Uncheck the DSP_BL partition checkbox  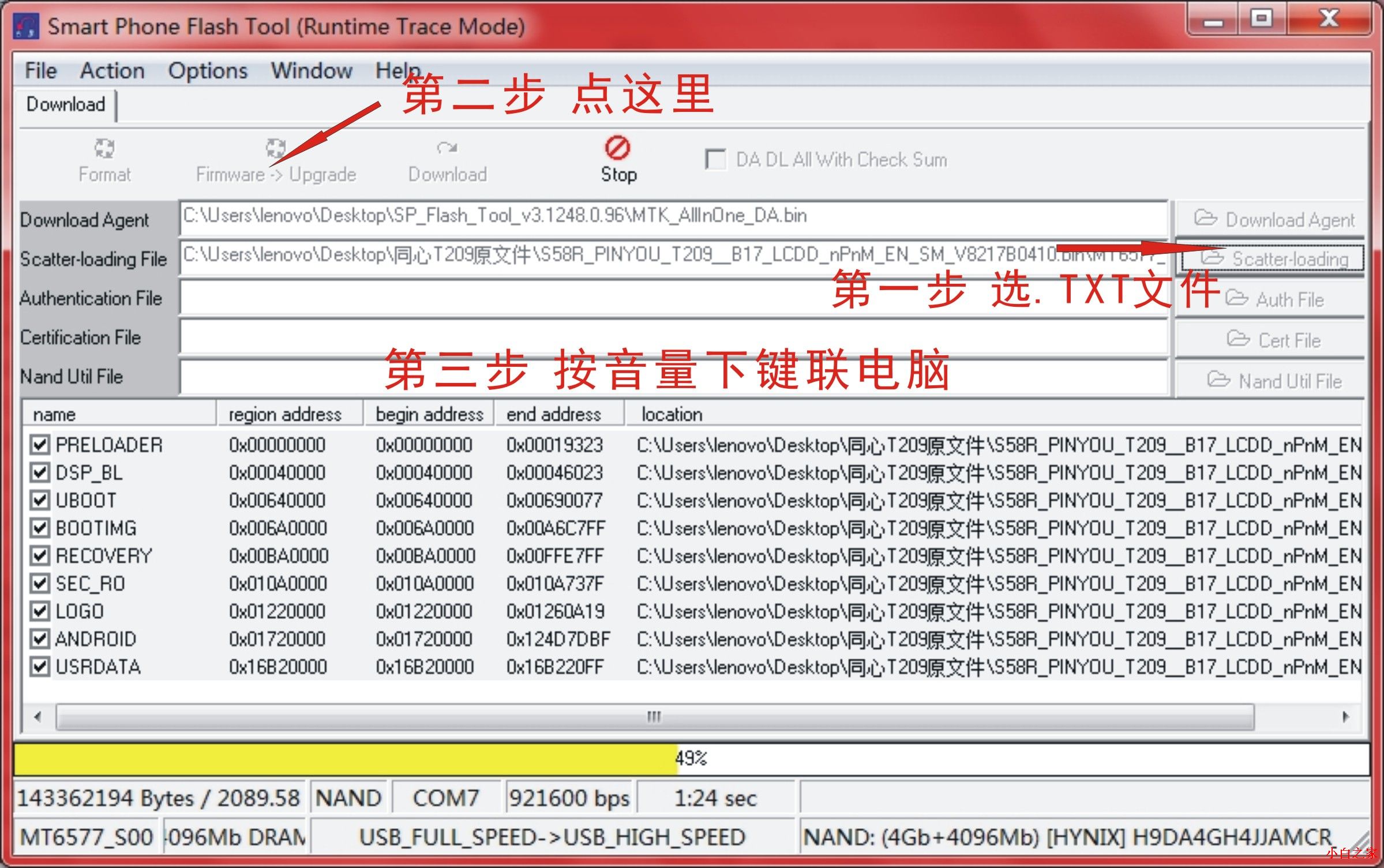[x=39, y=472]
